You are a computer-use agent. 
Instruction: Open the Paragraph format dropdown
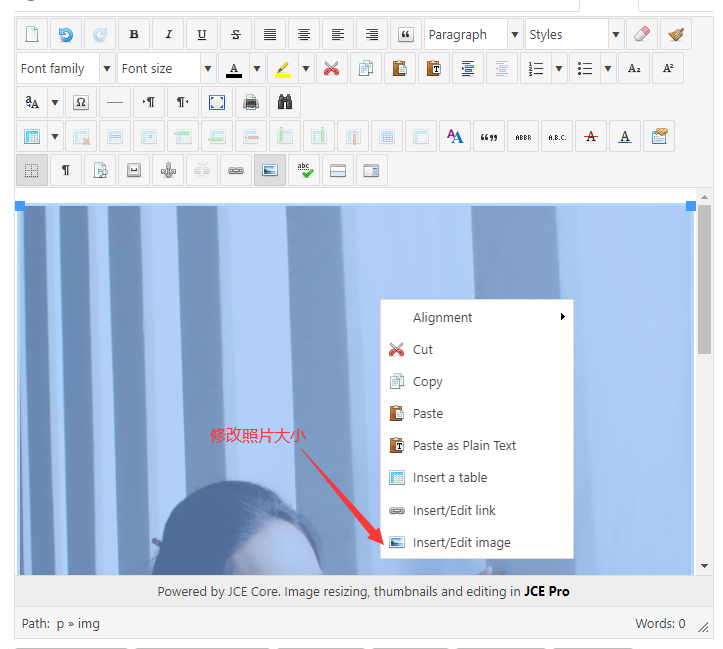pos(472,35)
